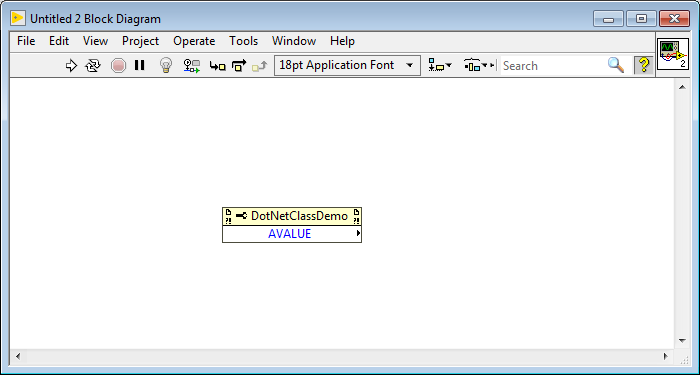Click the reference output terminal icon on DotNetClassDemo
The width and height of the screenshot is (700, 375).
coord(356,216)
